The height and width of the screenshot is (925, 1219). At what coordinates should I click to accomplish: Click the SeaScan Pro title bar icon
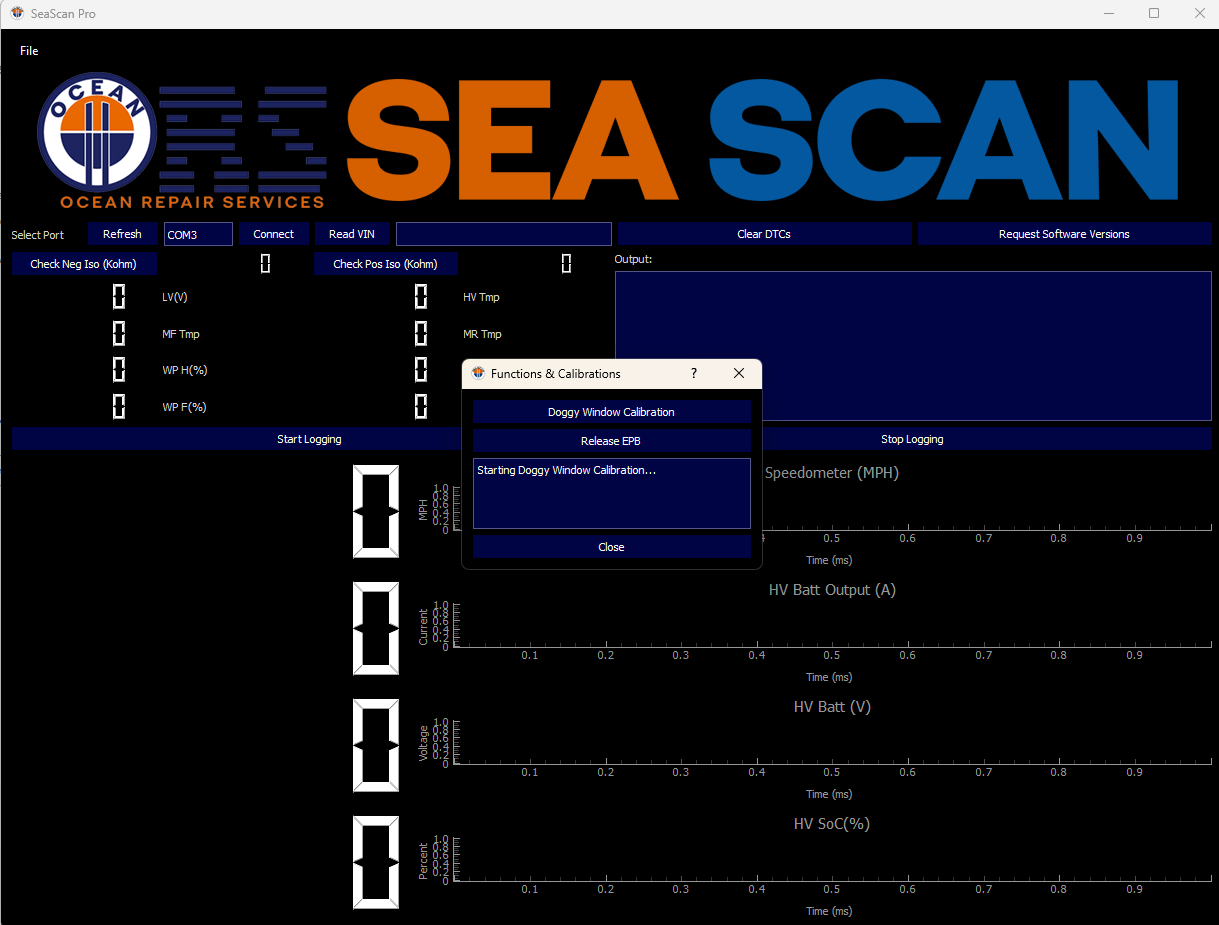pos(17,14)
